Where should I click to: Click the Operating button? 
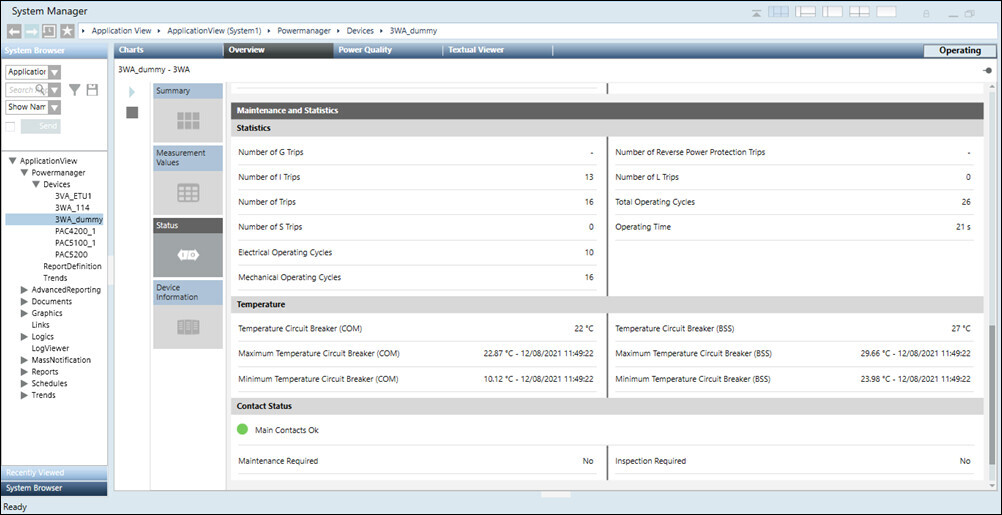point(959,50)
